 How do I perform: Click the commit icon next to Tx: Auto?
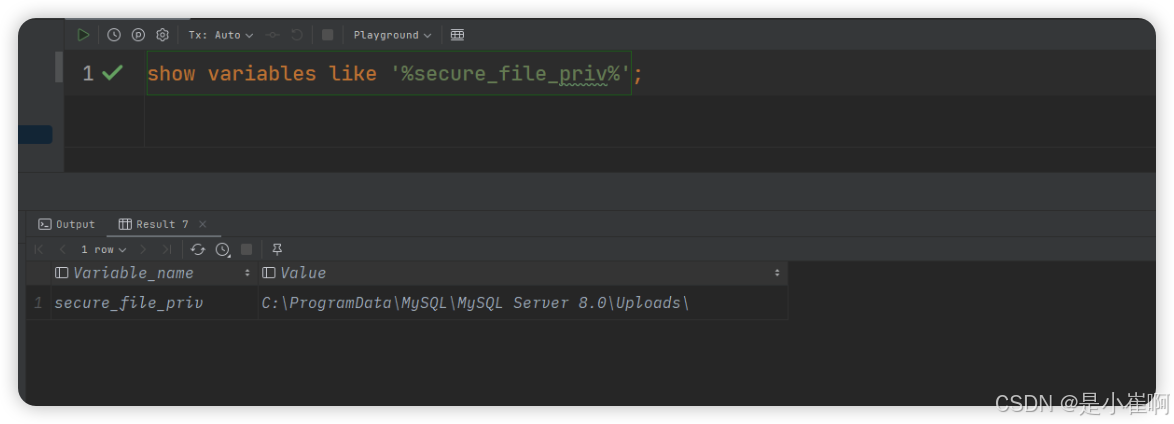273,34
